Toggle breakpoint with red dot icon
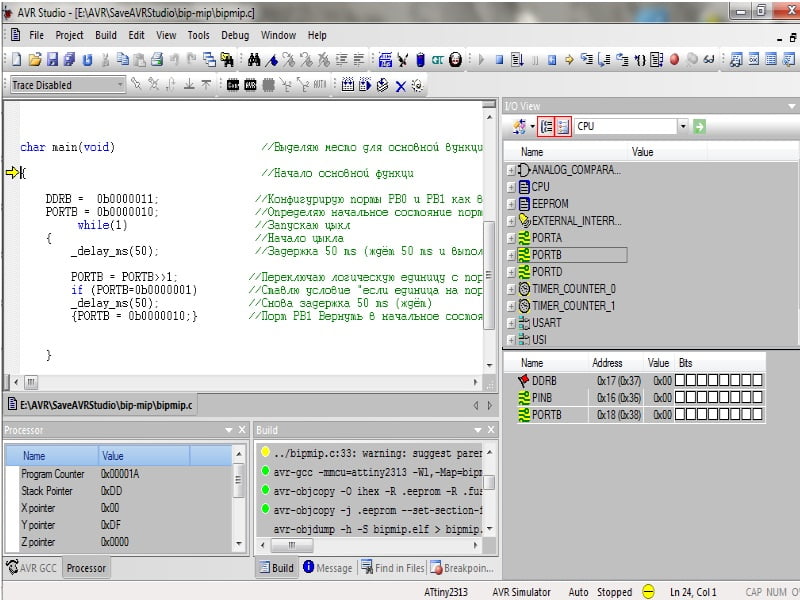The width and height of the screenshot is (800, 600). click(x=674, y=60)
